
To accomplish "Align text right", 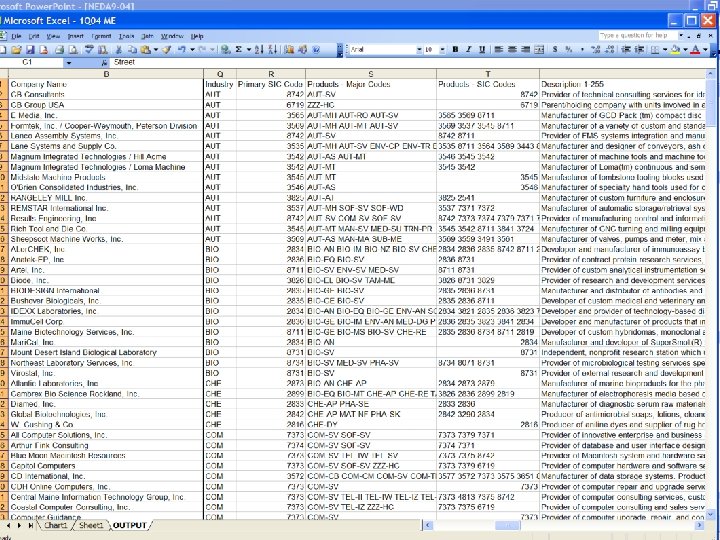I will pos(525,50).
